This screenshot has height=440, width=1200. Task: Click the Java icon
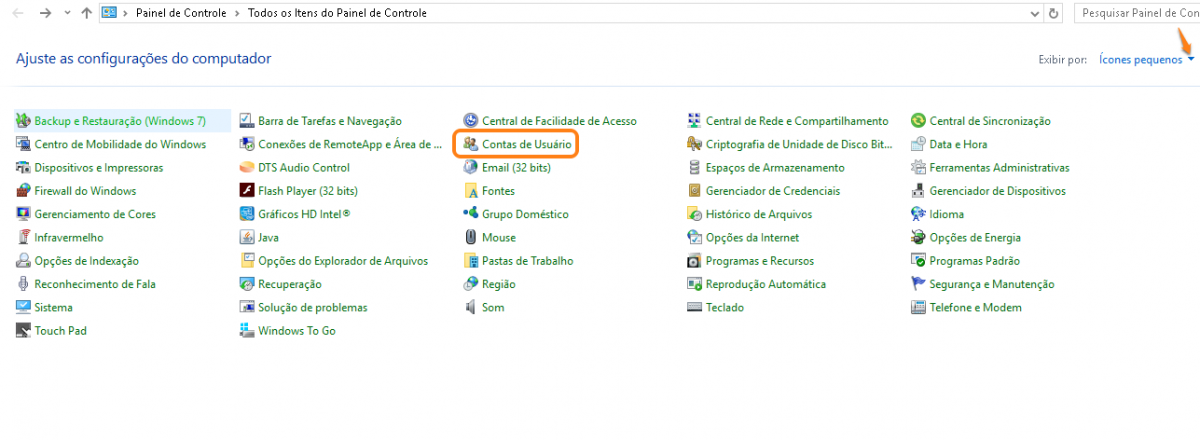pos(248,238)
